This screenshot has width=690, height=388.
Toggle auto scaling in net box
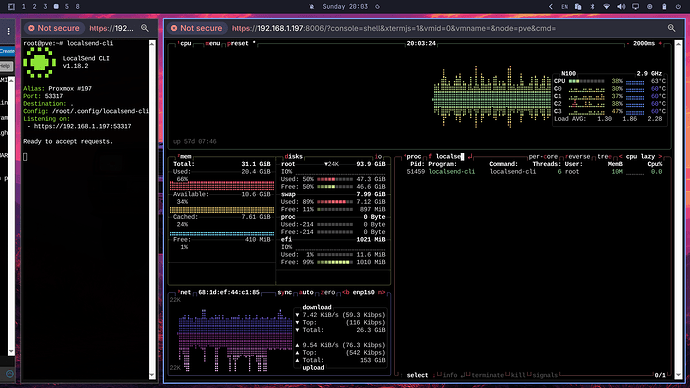[306, 293]
